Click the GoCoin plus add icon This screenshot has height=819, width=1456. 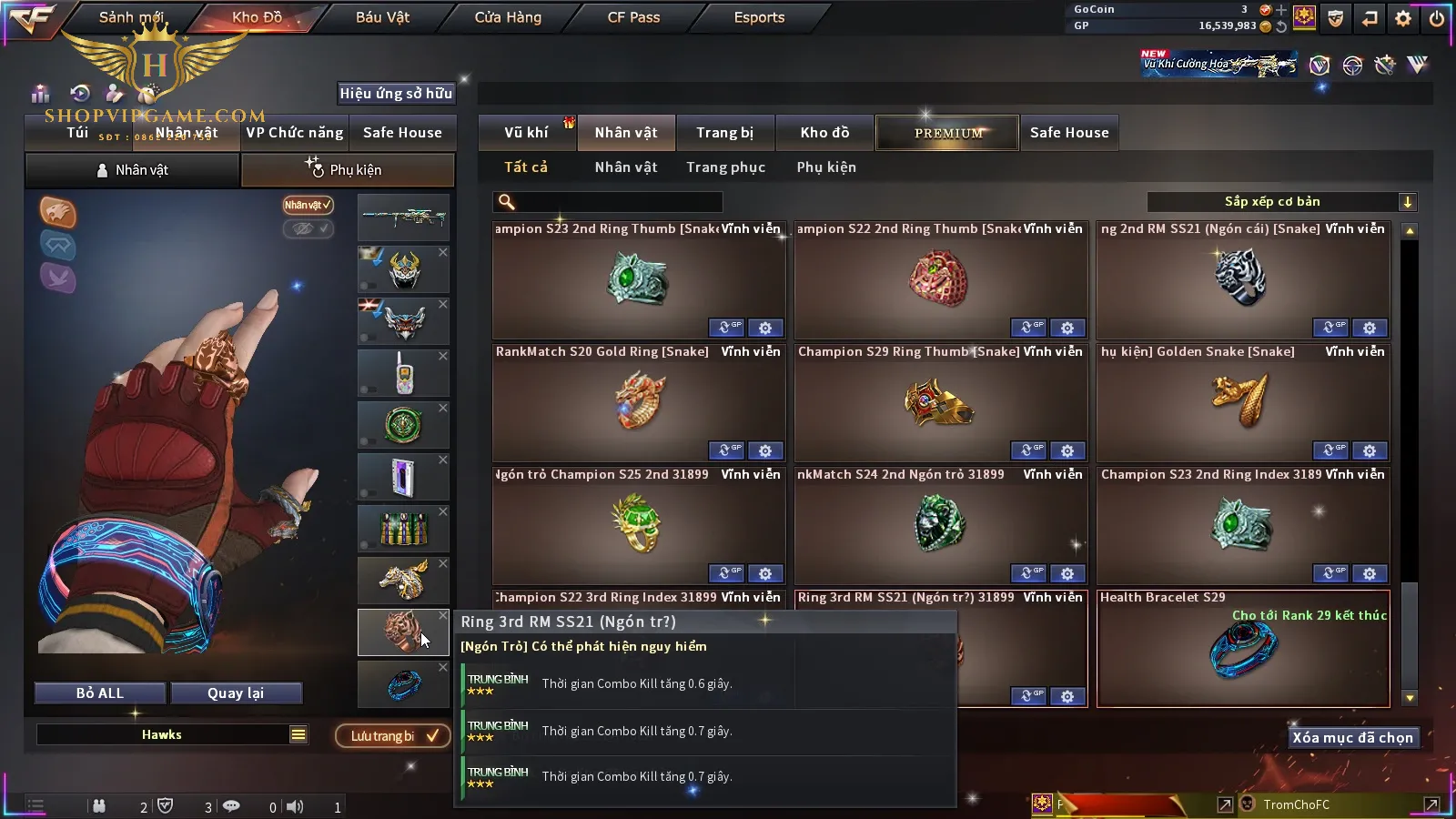coord(1281,9)
